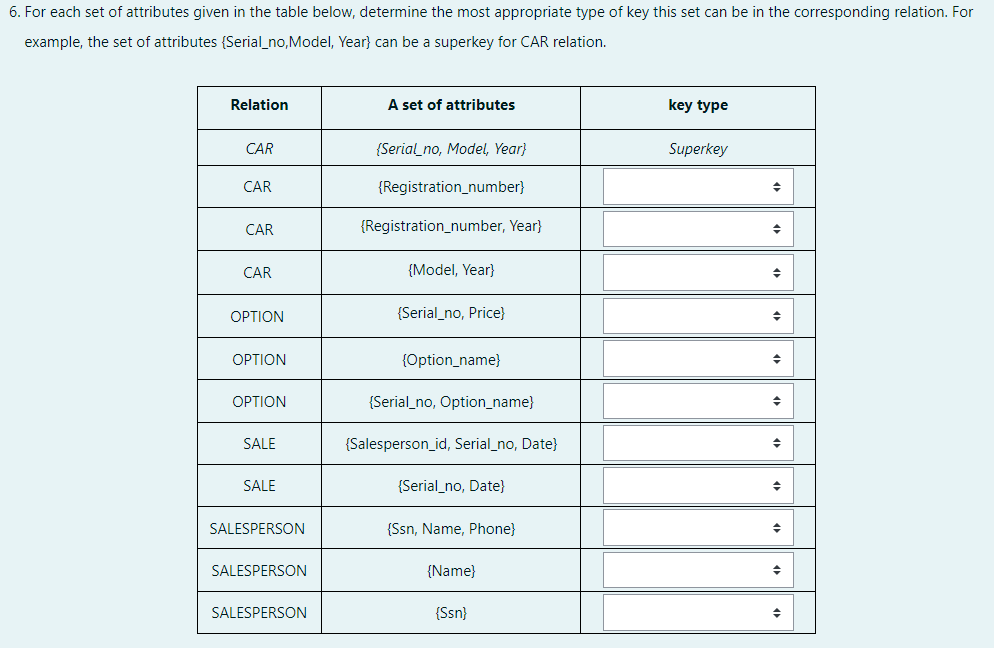Open the dropdown for {Salesperson_id, Serial_no, Date}
994x648 pixels.
pos(697,443)
